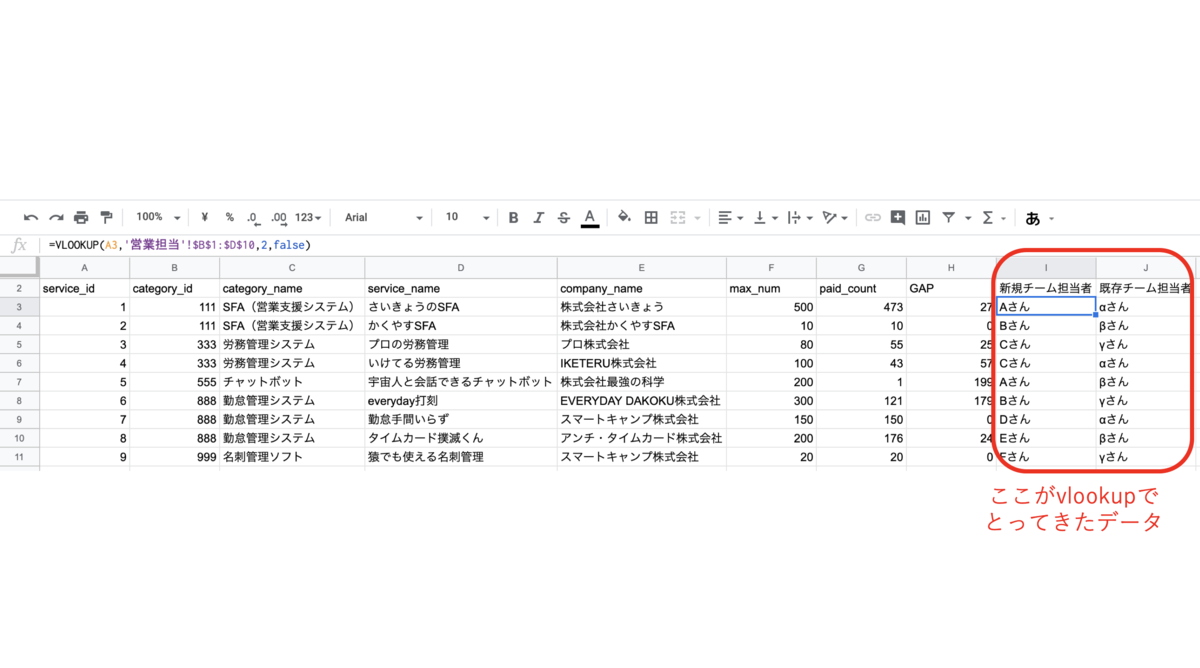Image resolution: width=1200 pixels, height=668 pixels.
Task: Open the Functions (Σ) tool
Action: coord(988,217)
